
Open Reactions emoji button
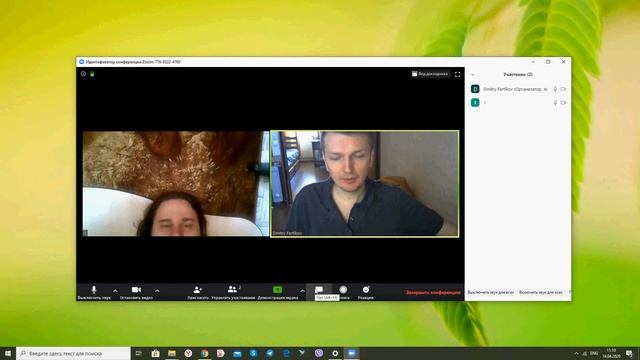coord(366,292)
